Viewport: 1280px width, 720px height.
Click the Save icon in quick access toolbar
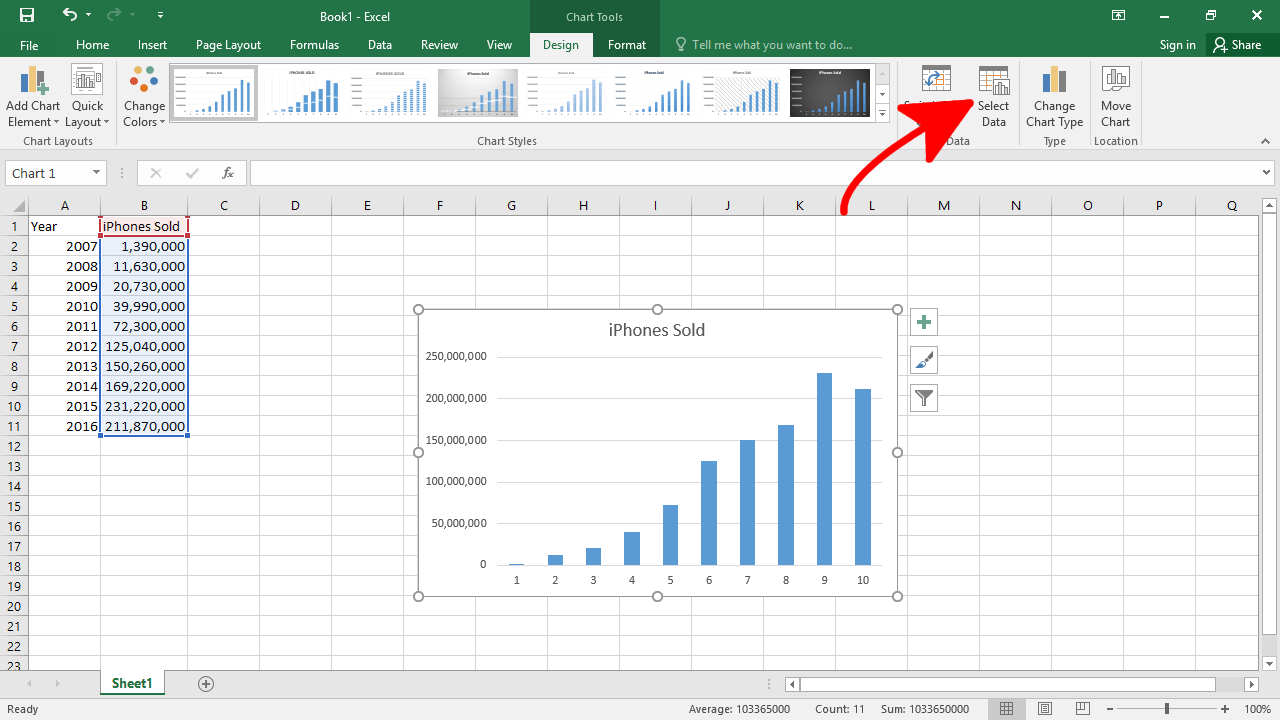27,15
